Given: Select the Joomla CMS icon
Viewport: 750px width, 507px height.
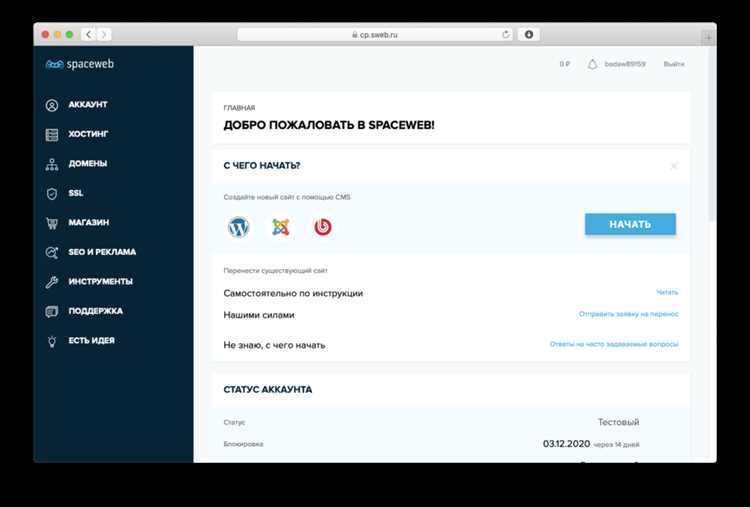Looking at the screenshot, I should tap(281, 227).
